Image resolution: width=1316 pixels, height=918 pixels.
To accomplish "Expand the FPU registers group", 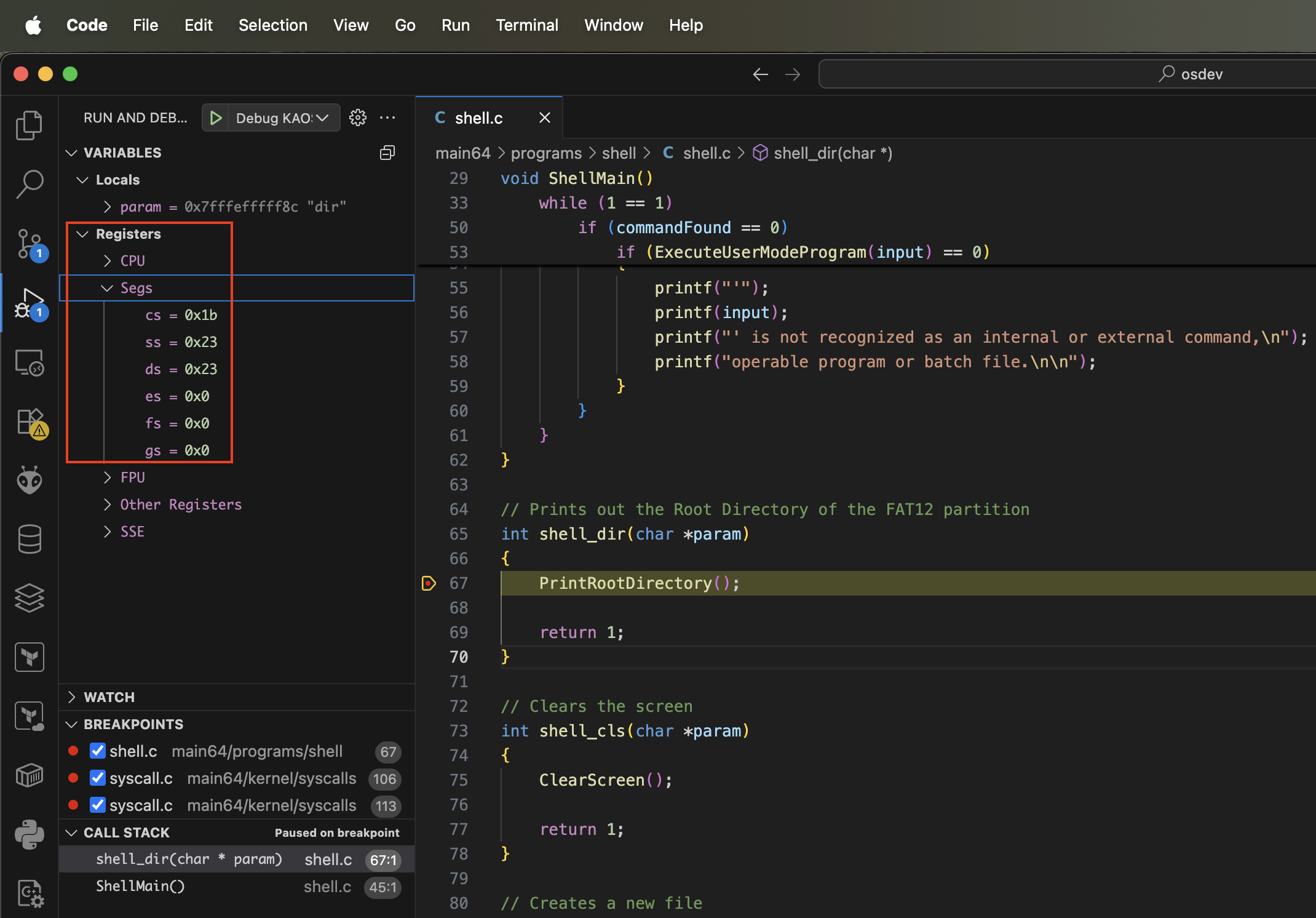I will tap(107, 477).
